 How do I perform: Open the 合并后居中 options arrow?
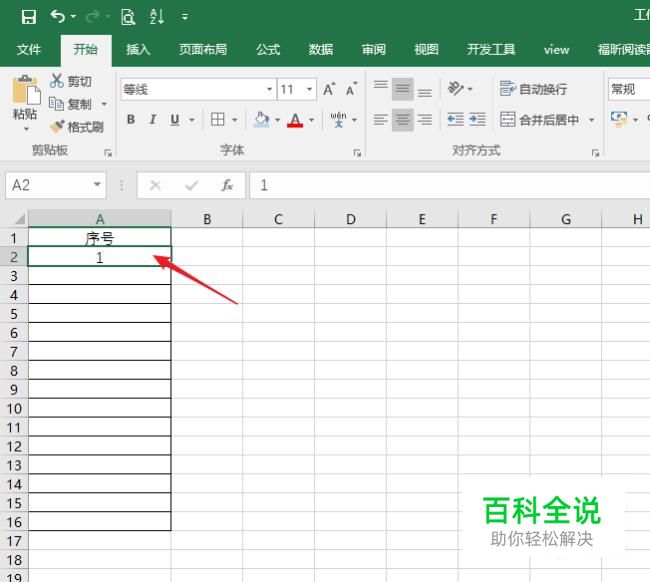[592, 120]
